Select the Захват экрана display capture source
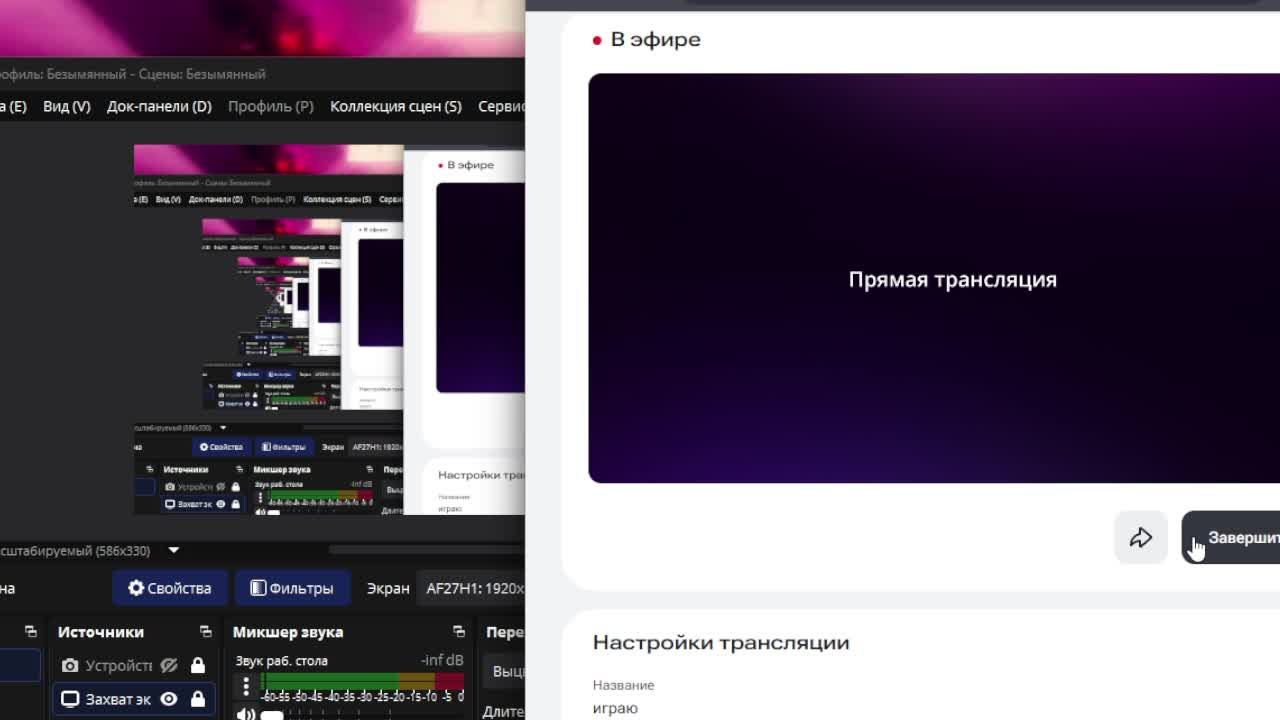The height and width of the screenshot is (720, 1280). tap(134, 699)
